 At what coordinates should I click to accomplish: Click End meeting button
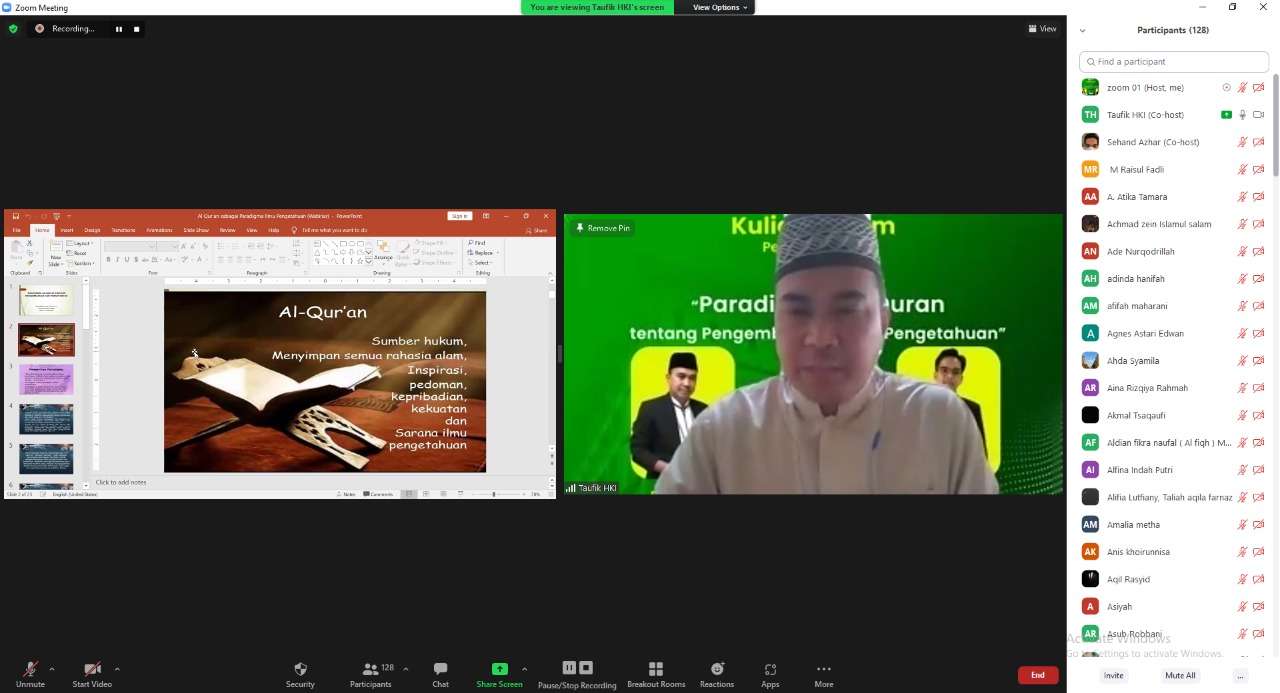(x=1038, y=675)
